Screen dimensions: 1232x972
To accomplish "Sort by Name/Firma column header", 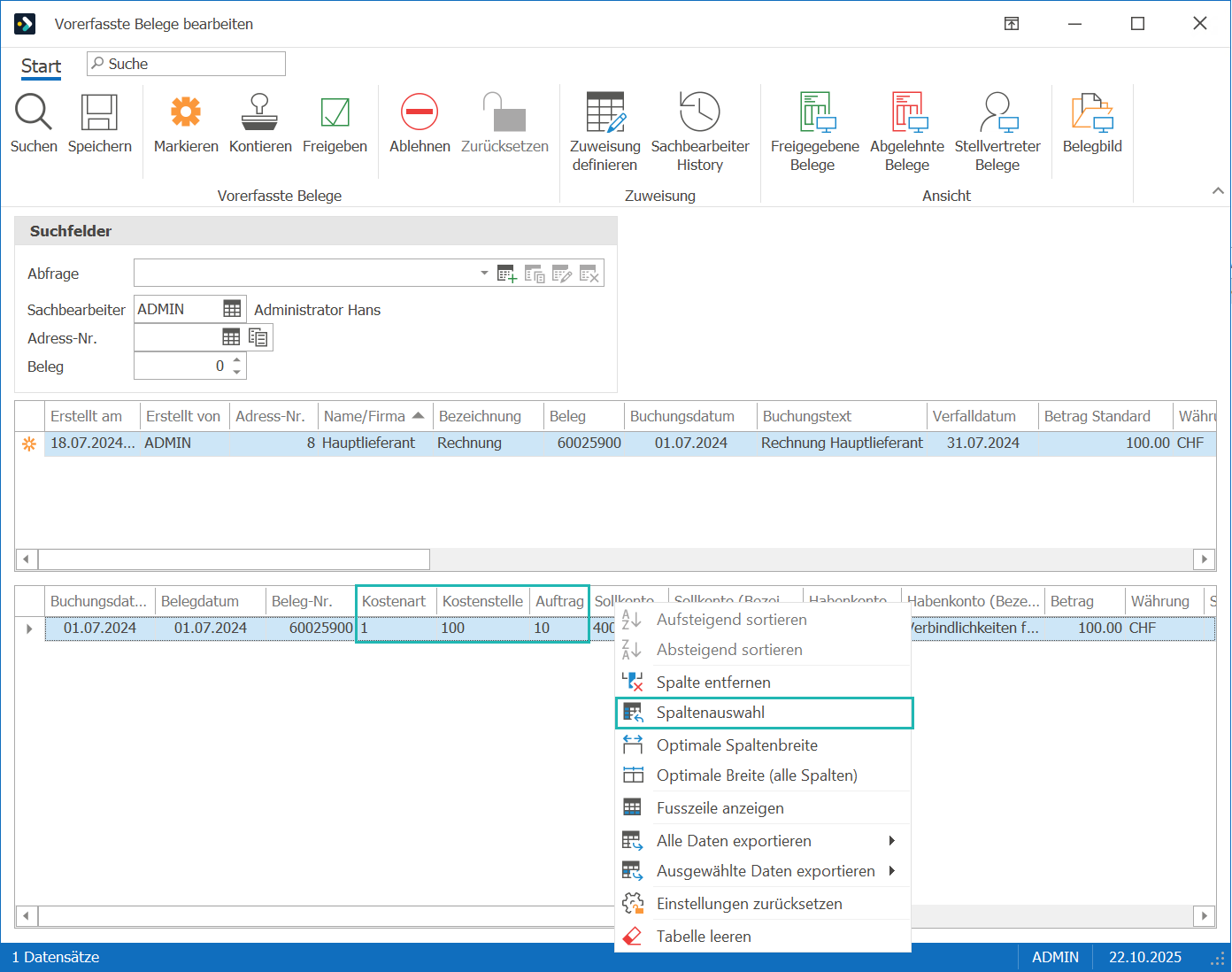I will point(375,416).
